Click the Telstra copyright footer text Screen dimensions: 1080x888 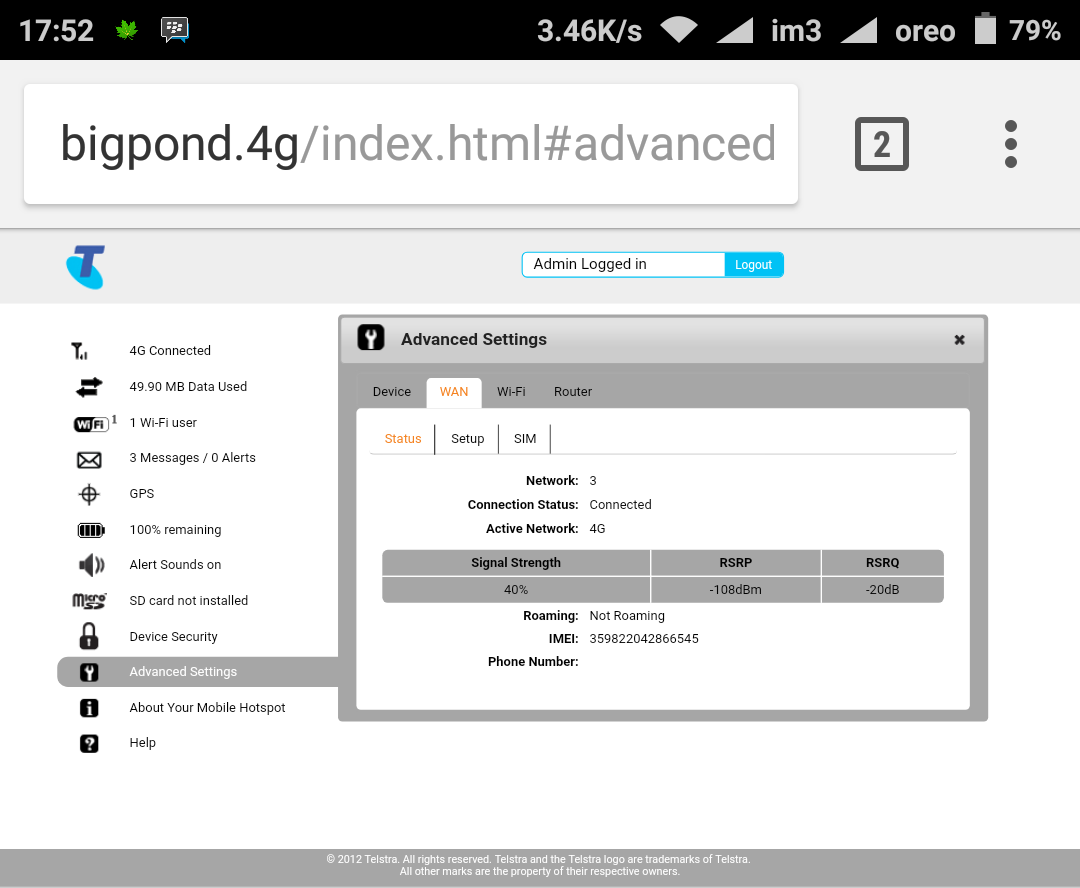tap(539, 865)
